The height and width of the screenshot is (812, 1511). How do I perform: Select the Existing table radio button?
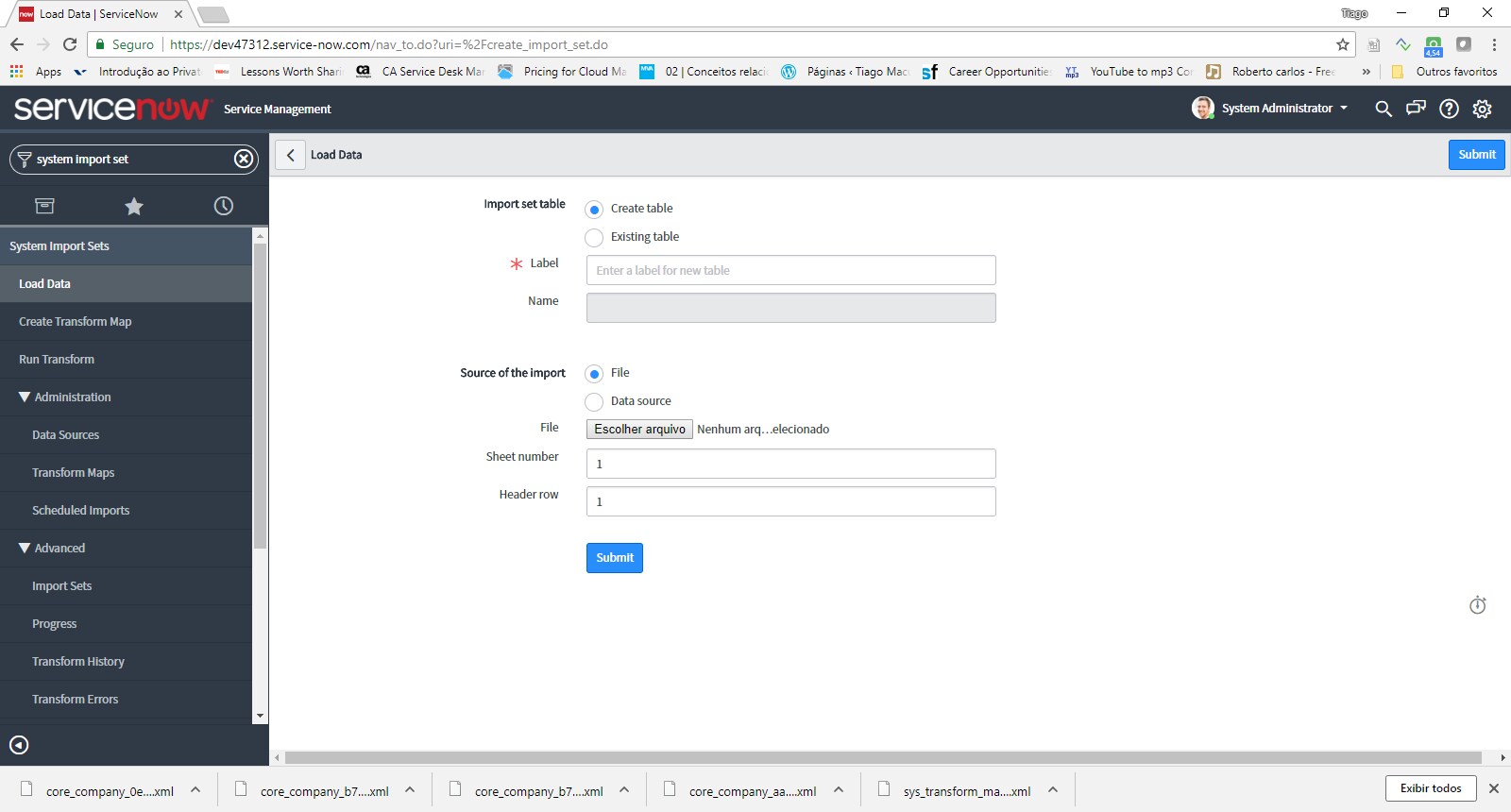594,237
